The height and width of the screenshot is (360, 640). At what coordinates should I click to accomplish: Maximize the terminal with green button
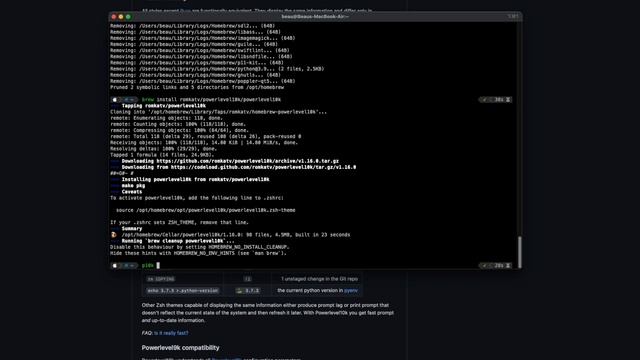(x=128, y=17)
